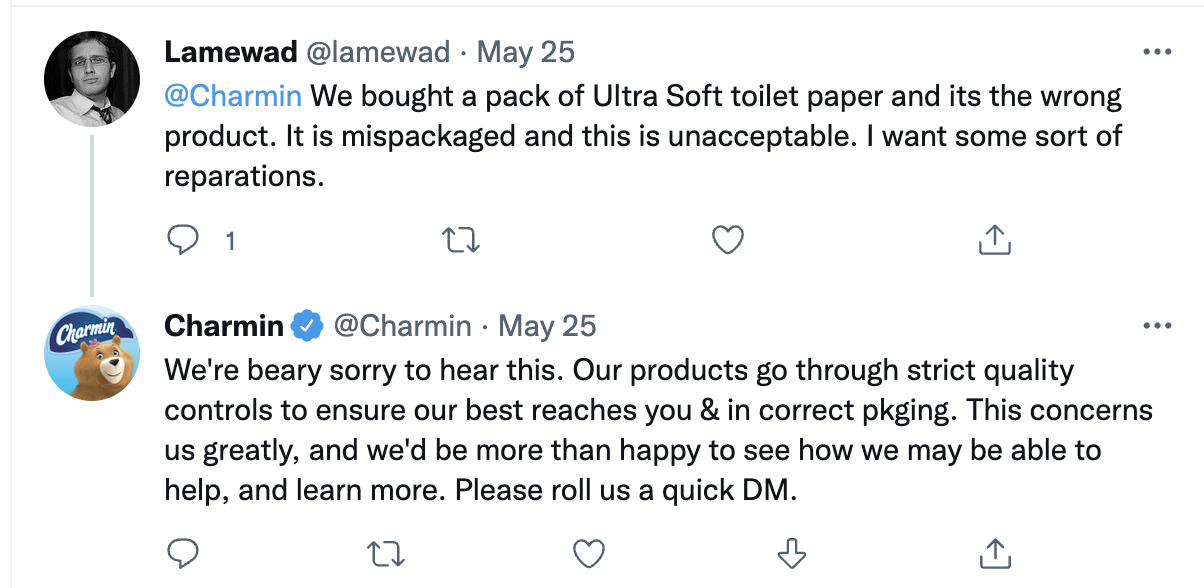Open Charmin's profile name
The height and width of the screenshot is (588, 1204).
point(223,325)
